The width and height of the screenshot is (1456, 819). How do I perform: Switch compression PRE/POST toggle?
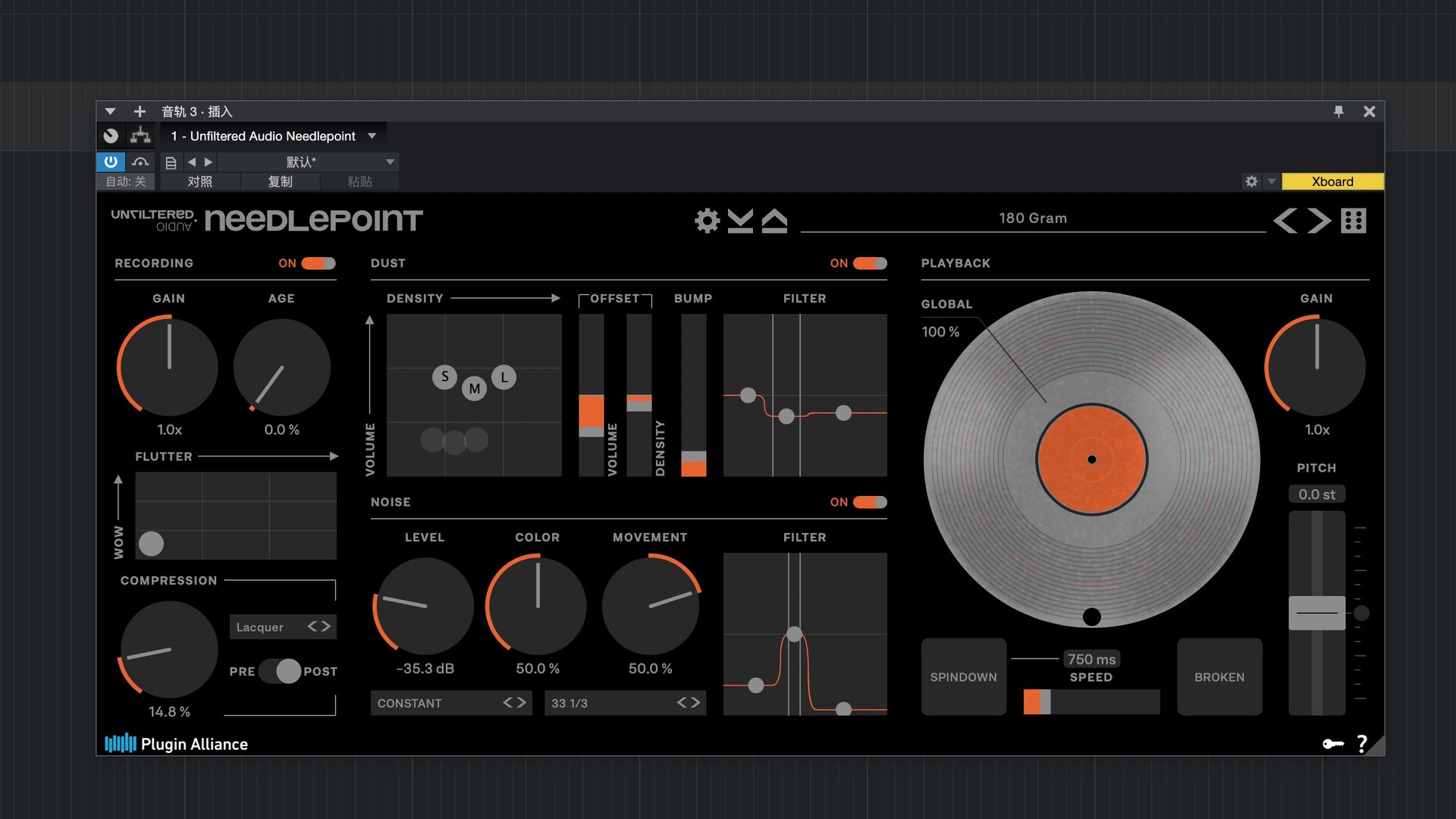pyautogui.click(x=281, y=671)
